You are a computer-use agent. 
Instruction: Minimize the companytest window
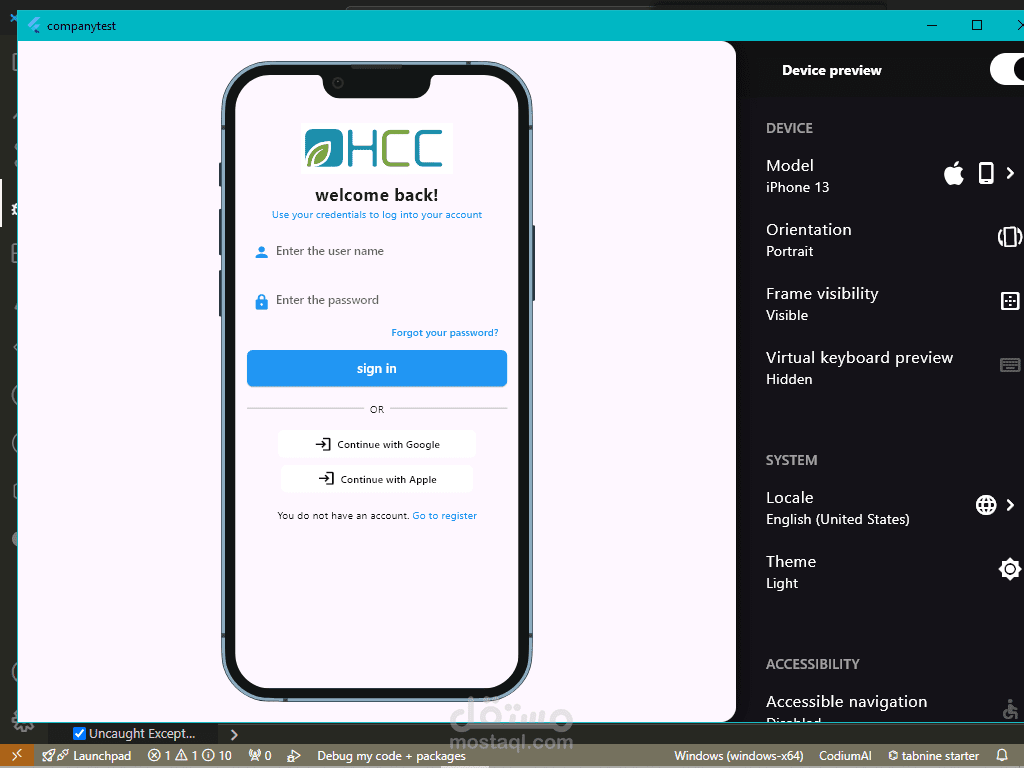tap(932, 25)
